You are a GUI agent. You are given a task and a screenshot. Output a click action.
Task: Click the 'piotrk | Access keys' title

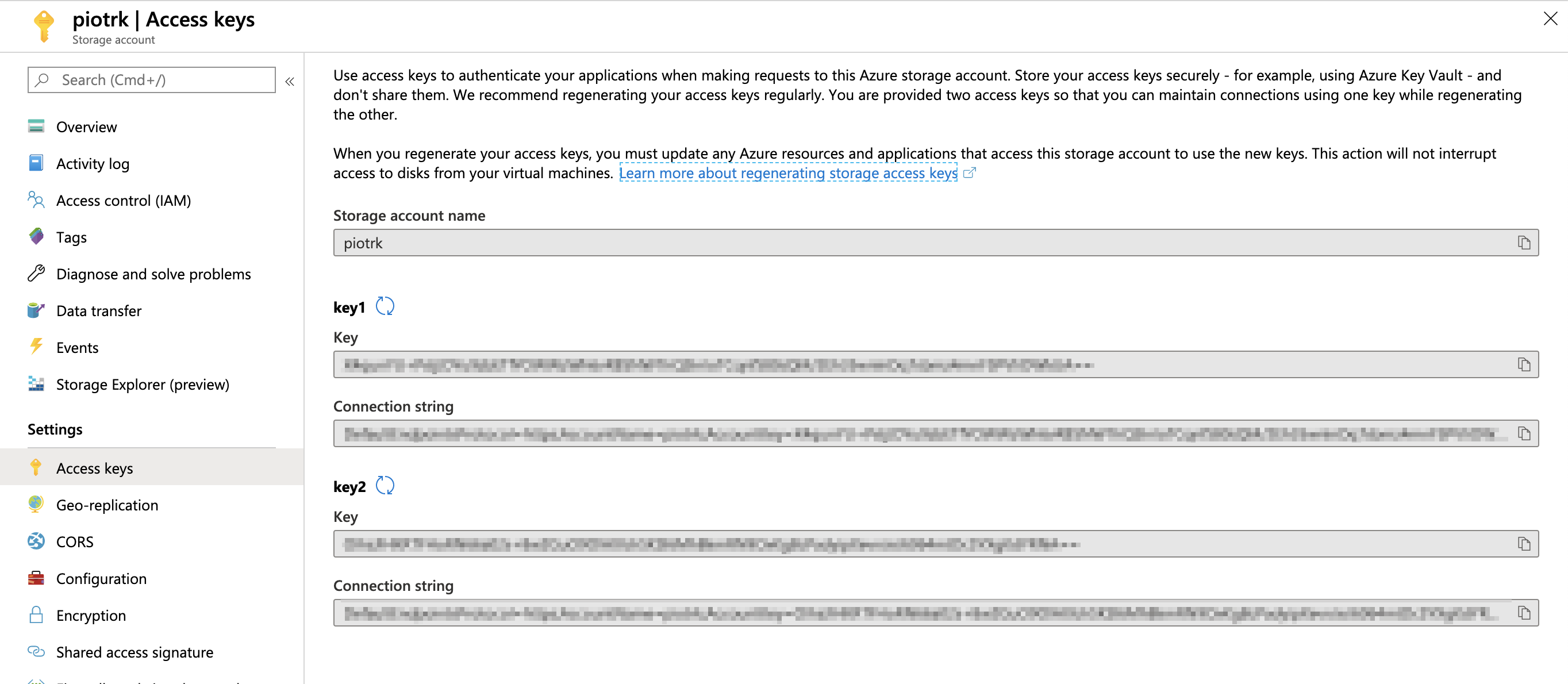163,20
